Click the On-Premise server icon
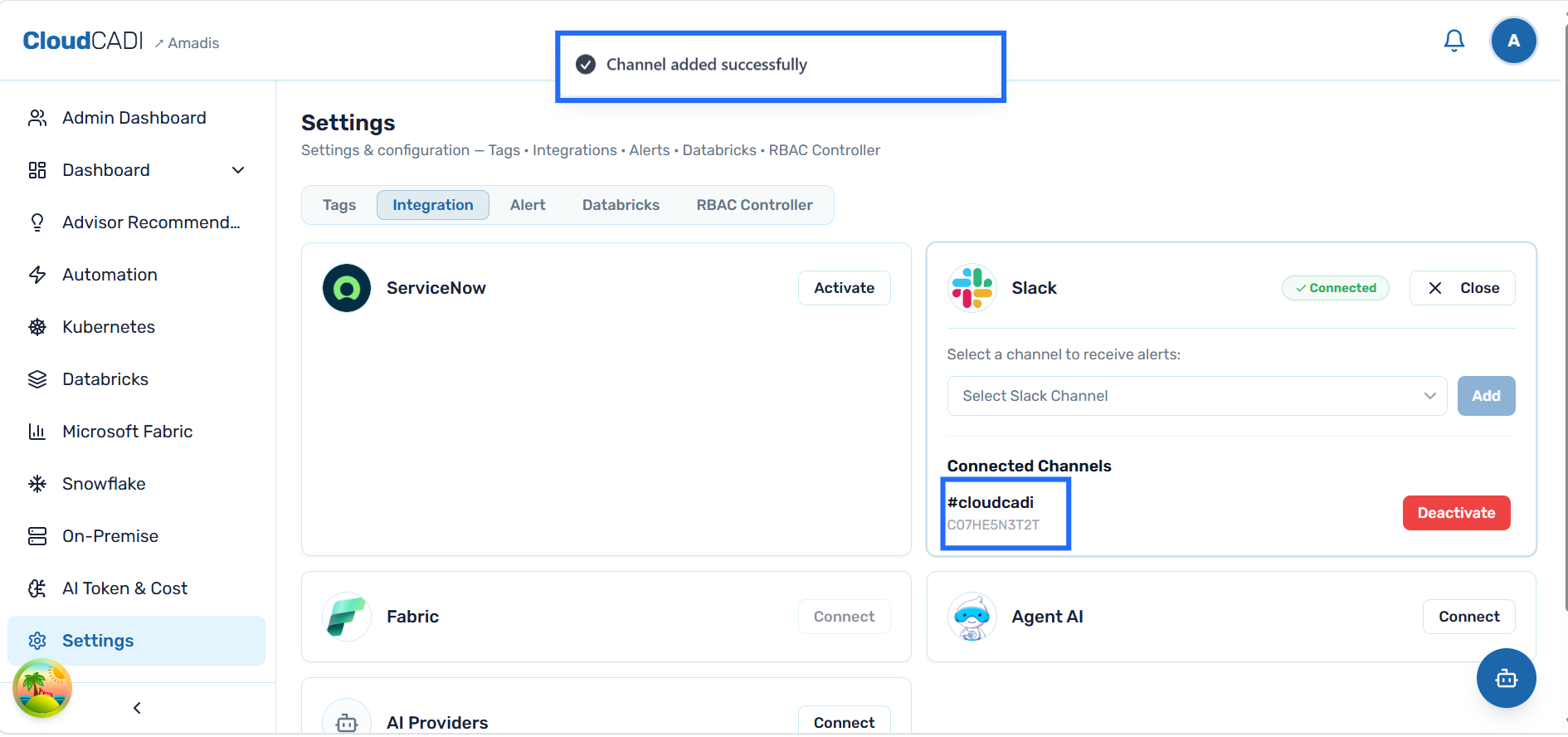Image resolution: width=1568 pixels, height=737 pixels. [37, 536]
